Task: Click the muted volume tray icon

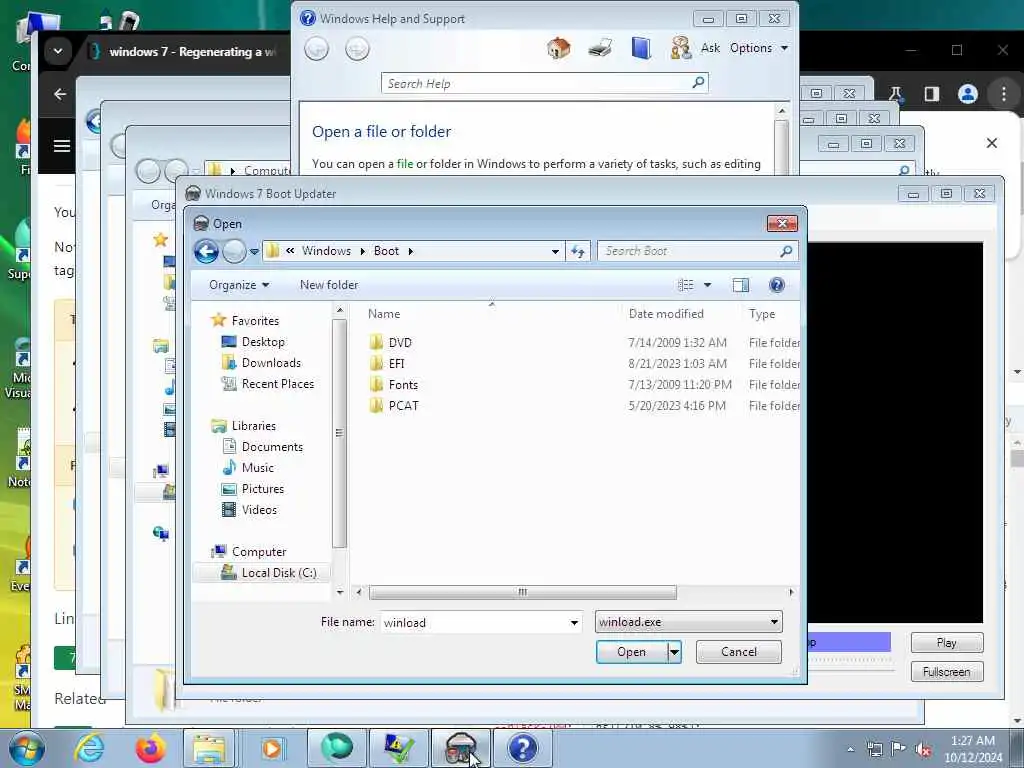Action: coord(923,749)
